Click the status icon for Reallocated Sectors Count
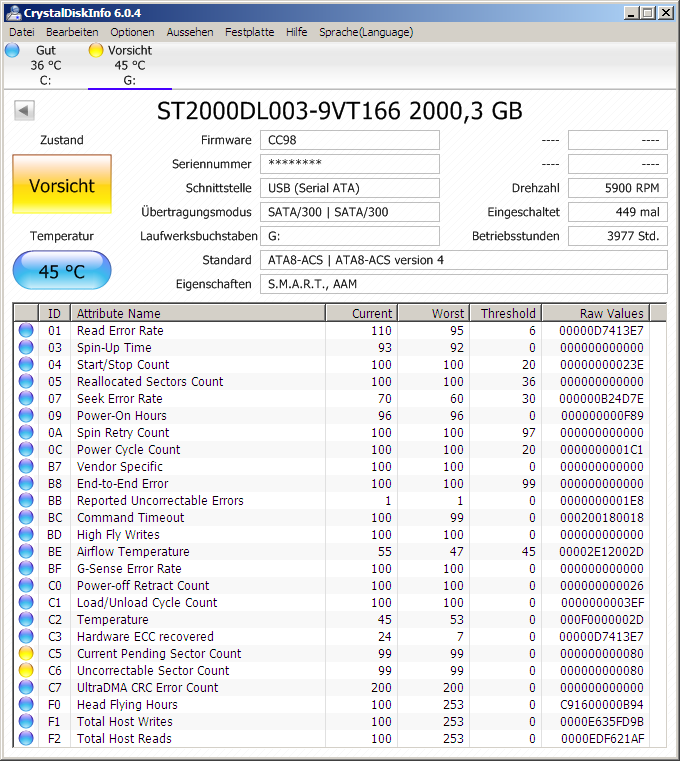Image resolution: width=680 pixels, height=761 pixels. 26,381
